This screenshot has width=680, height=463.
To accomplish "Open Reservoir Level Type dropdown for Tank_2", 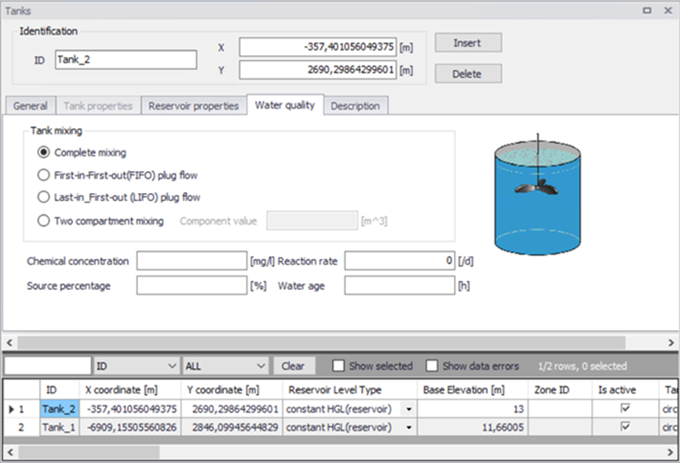I will coord(409,409).
